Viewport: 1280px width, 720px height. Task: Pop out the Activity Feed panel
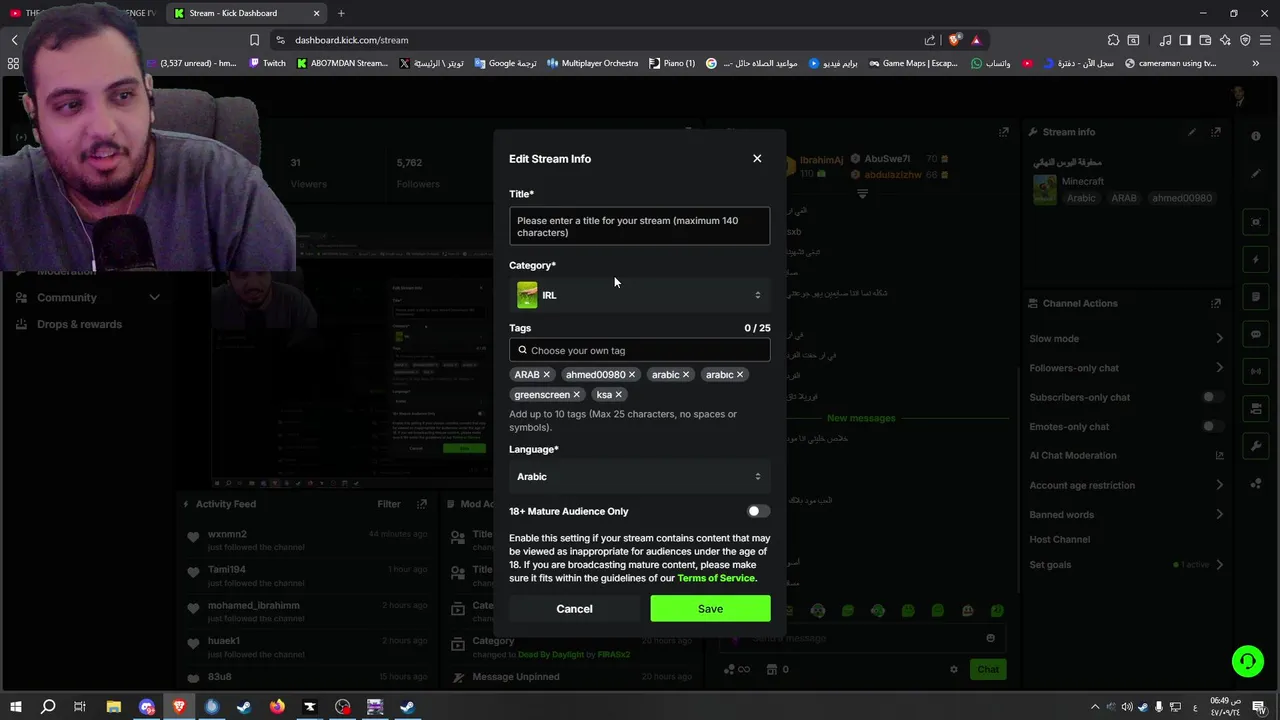pos(422,504)
